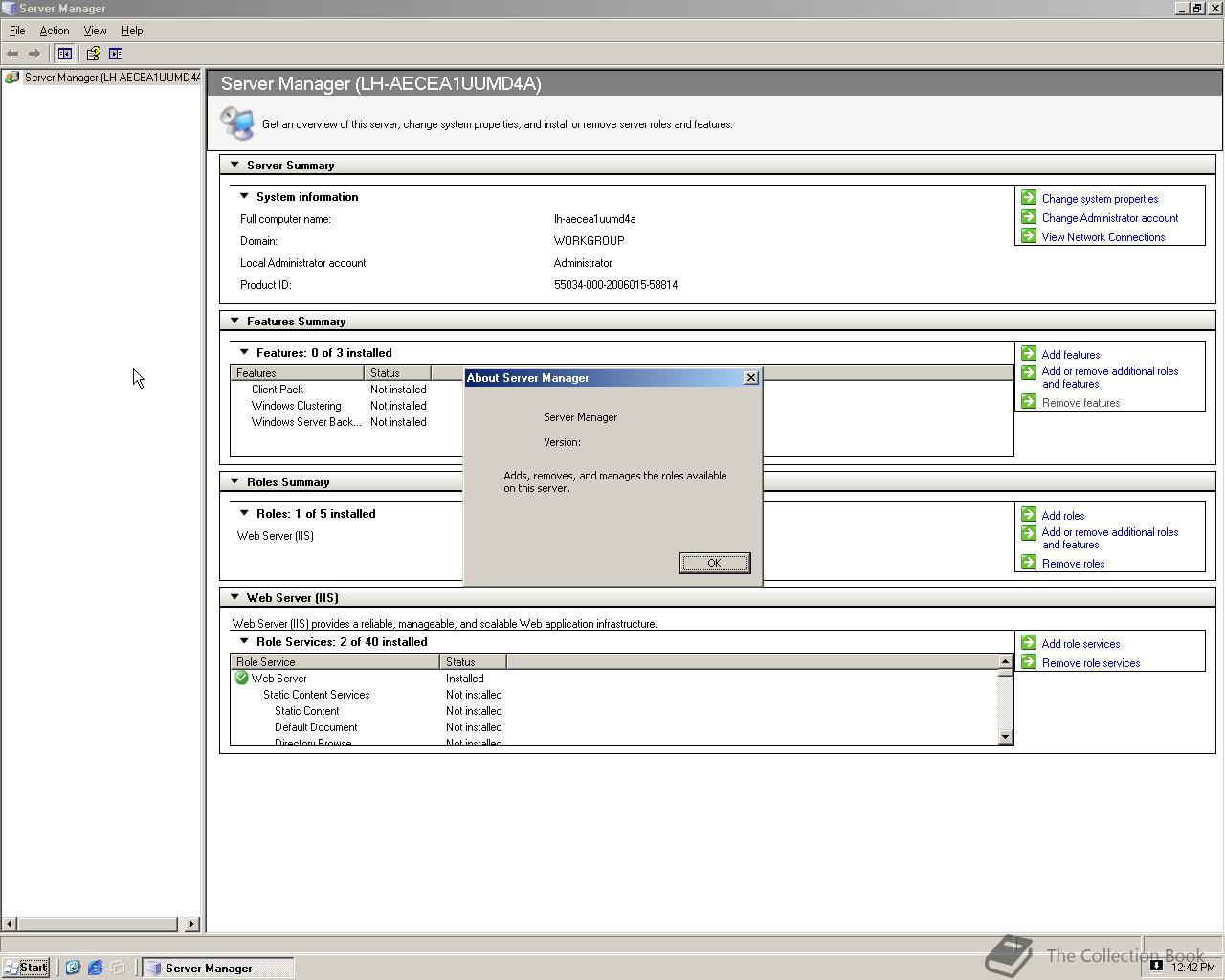Open Change Administrator account link
Image resolution: width=1225 pixels, height=980 pixels.
coord(1110,218)
